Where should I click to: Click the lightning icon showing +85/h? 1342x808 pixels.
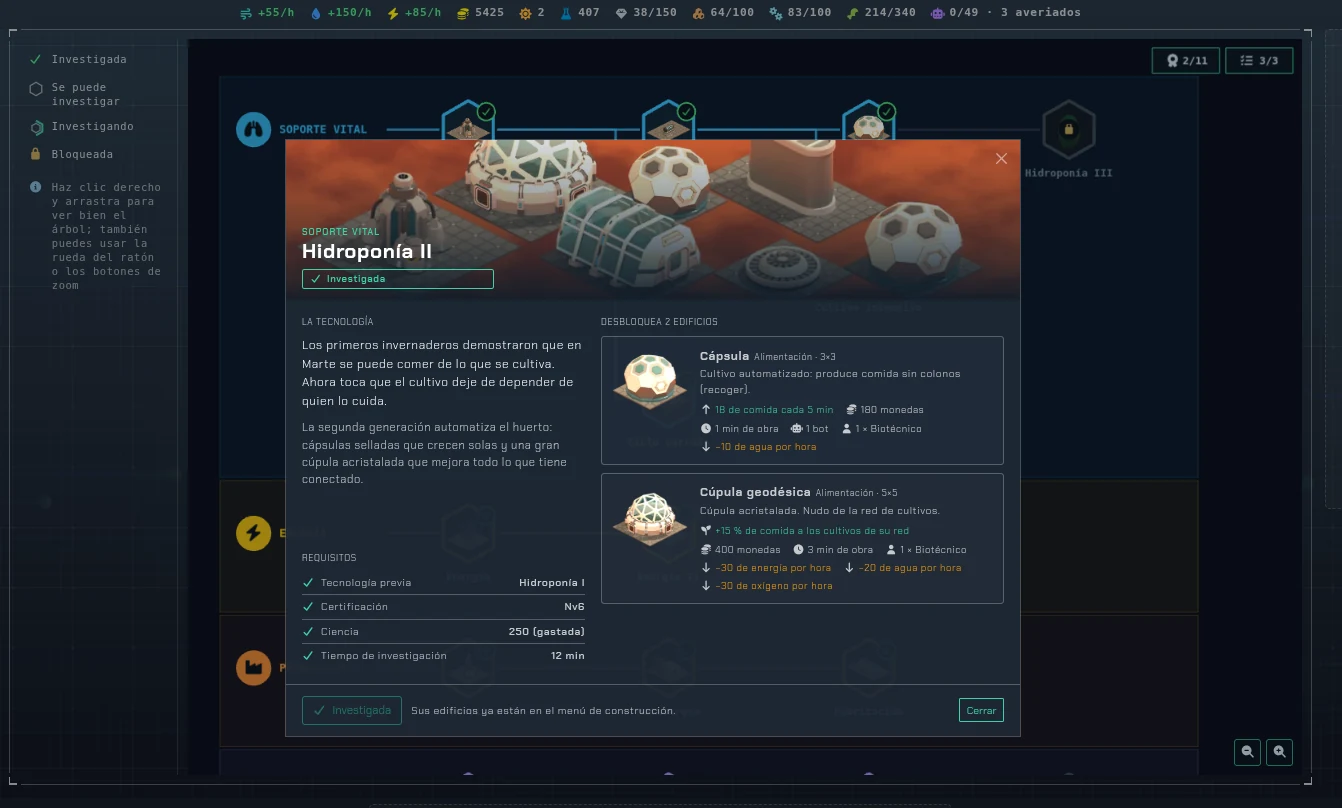tap(393, 13)
